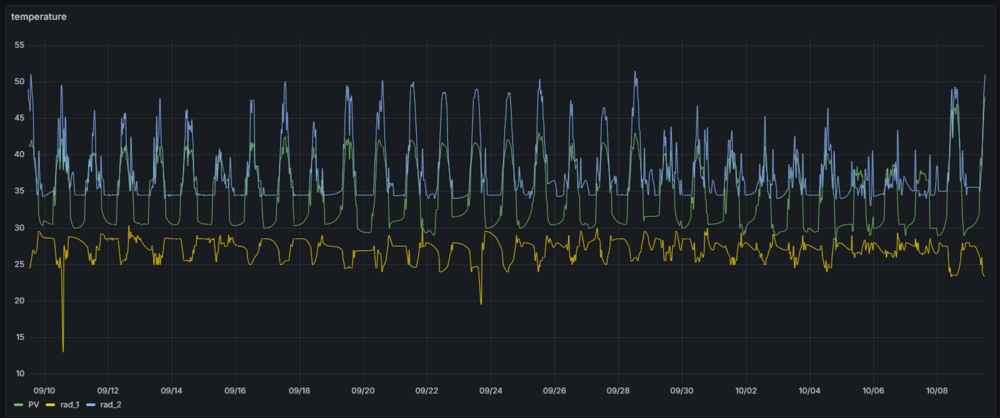
Task: Click the deep rad_1 dip near 09/10
Action: pyautogui.click(x=63, y=350)
